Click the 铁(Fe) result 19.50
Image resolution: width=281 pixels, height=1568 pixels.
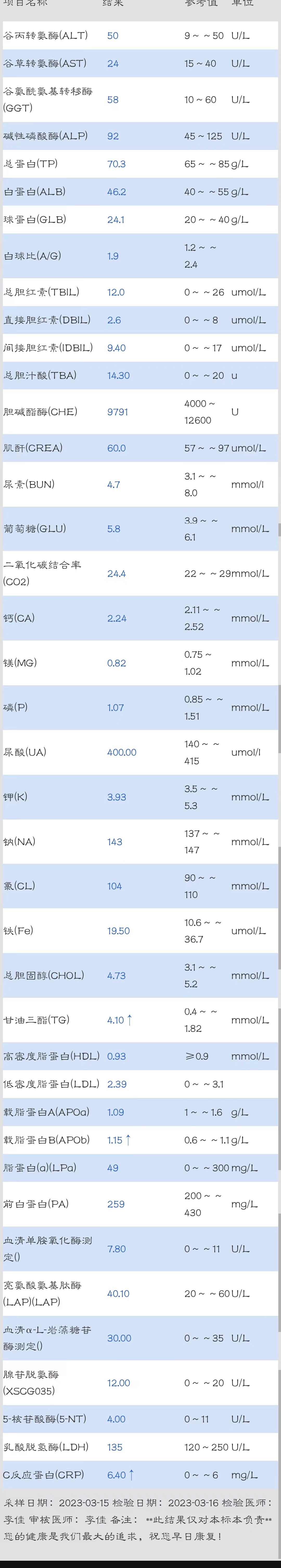[x=118, y=931]
